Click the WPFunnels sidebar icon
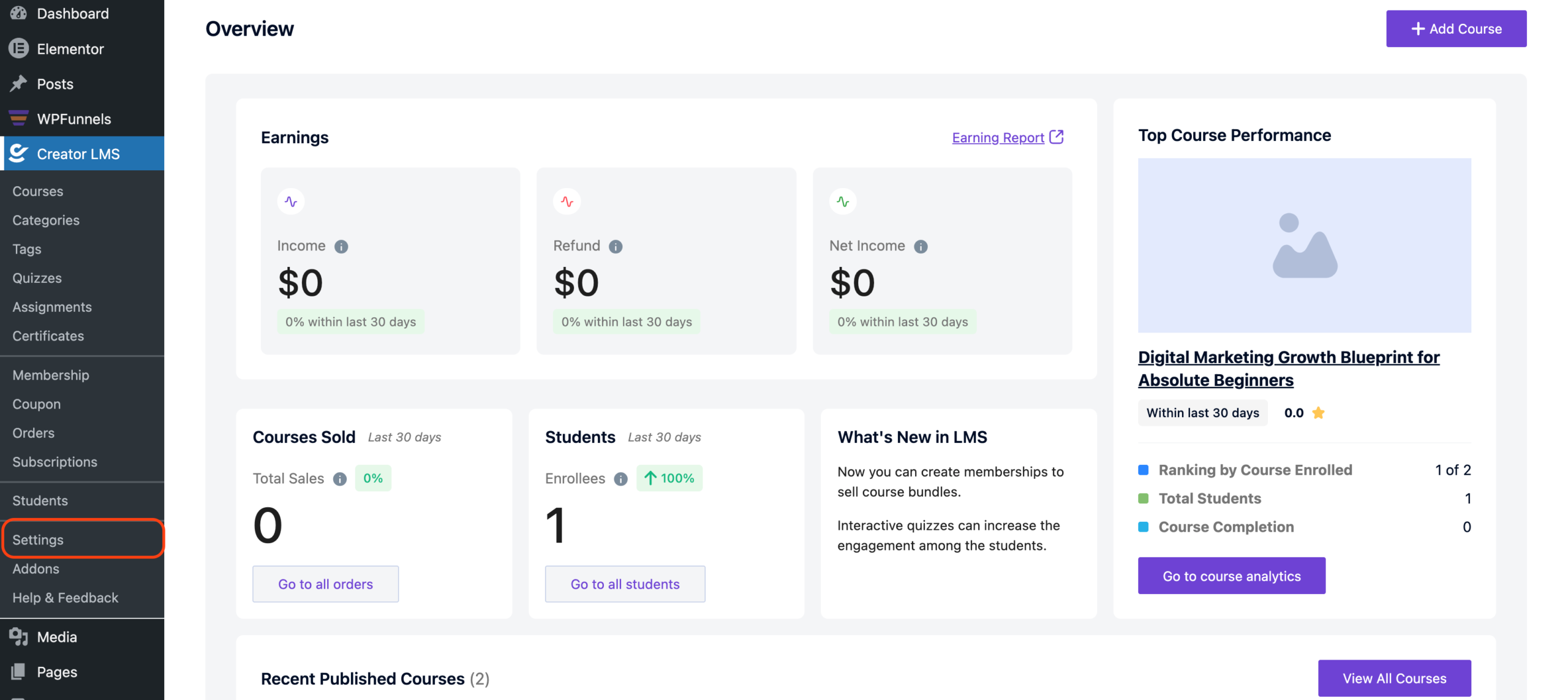Image resolution: width=1568 pixels, height=700 pixels. coord(18,118)
